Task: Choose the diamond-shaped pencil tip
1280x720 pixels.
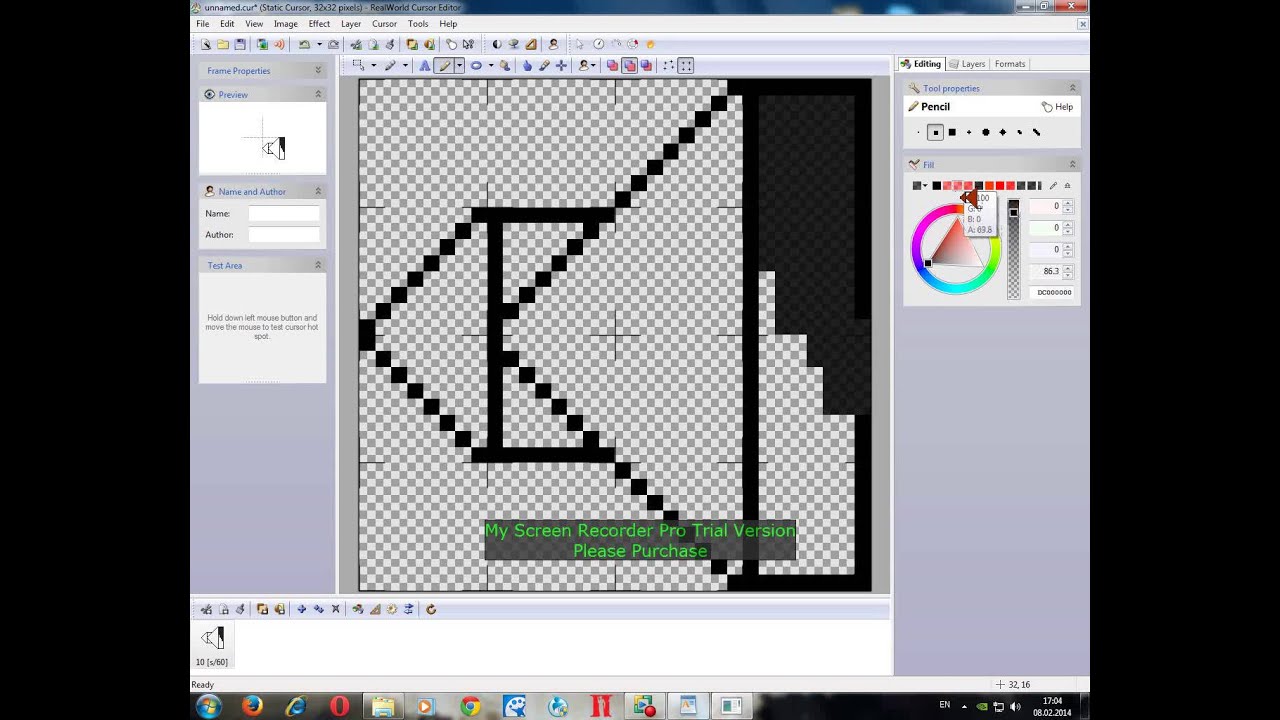Action: coord(1003,132)
